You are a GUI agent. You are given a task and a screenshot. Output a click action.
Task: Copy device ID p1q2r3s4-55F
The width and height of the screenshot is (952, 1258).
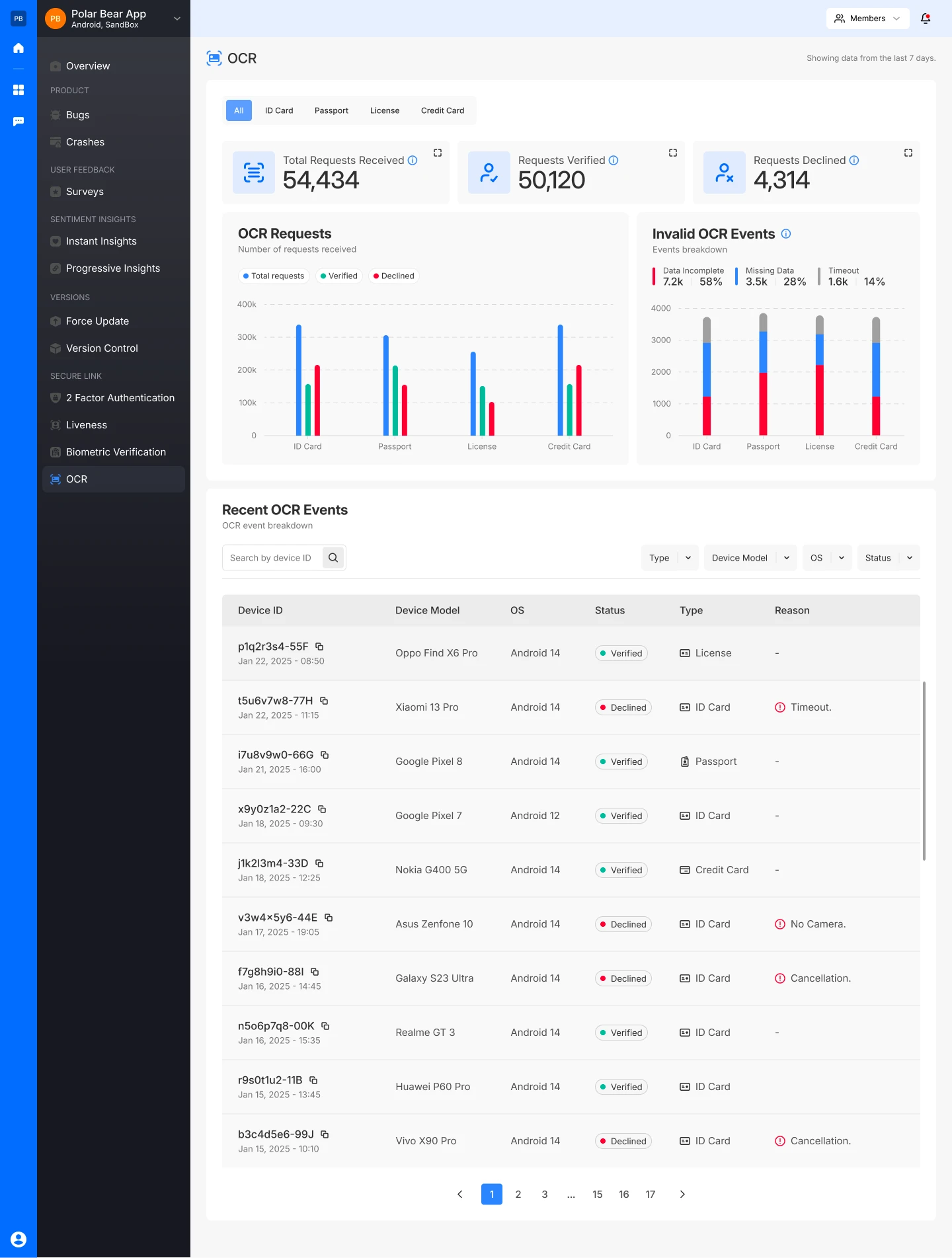click(319, 647)
